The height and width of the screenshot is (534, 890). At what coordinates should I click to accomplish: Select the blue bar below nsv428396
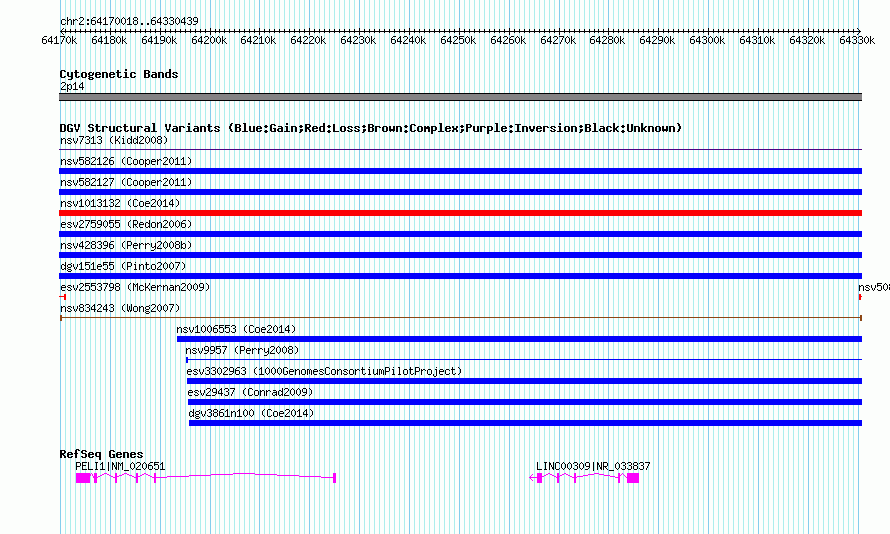pos(460,255)
